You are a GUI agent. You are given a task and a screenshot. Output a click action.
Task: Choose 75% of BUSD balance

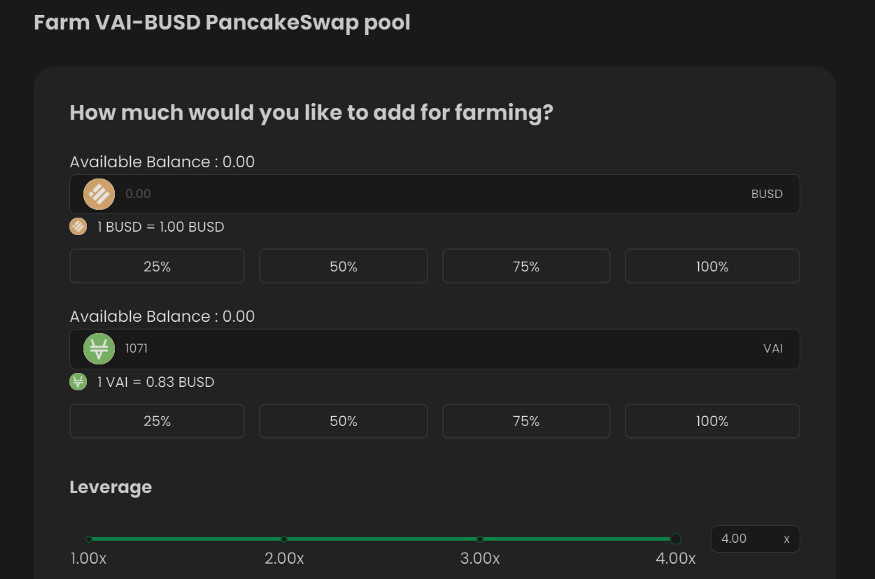pyautogui.click(x=526, y=266)
